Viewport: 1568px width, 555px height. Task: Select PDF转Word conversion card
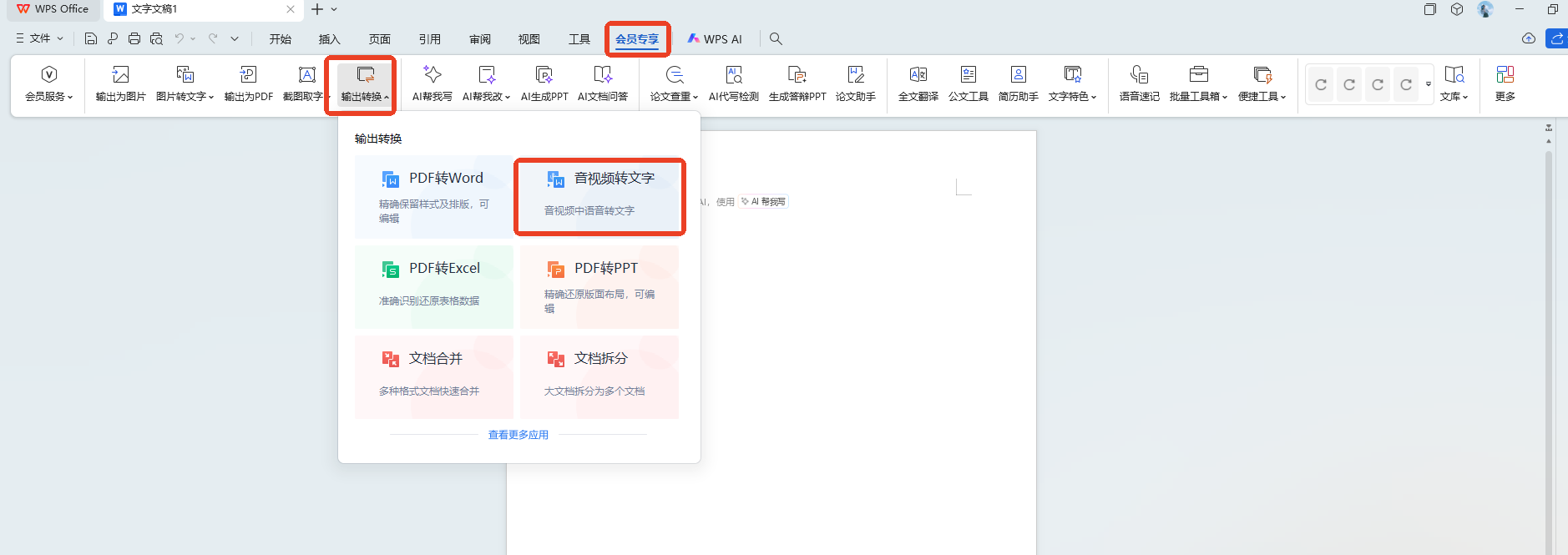coord(433,197)
